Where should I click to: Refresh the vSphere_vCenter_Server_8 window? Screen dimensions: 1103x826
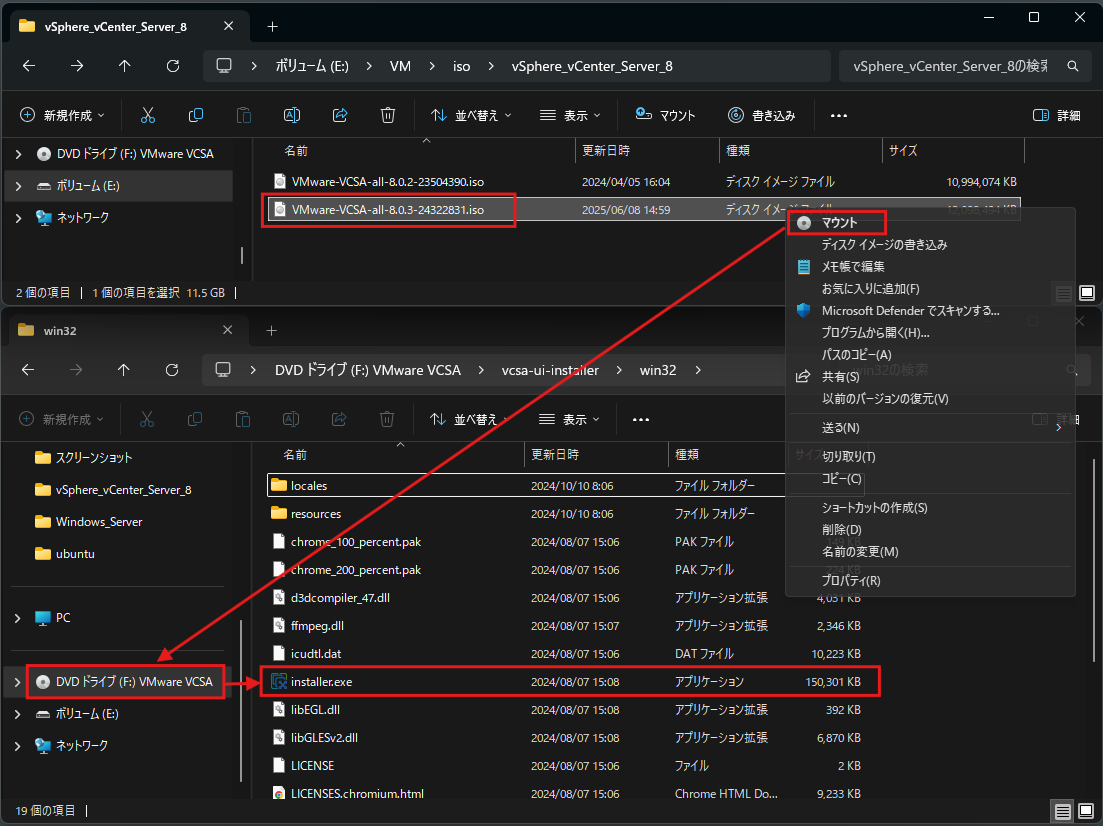tap(172, 66)
